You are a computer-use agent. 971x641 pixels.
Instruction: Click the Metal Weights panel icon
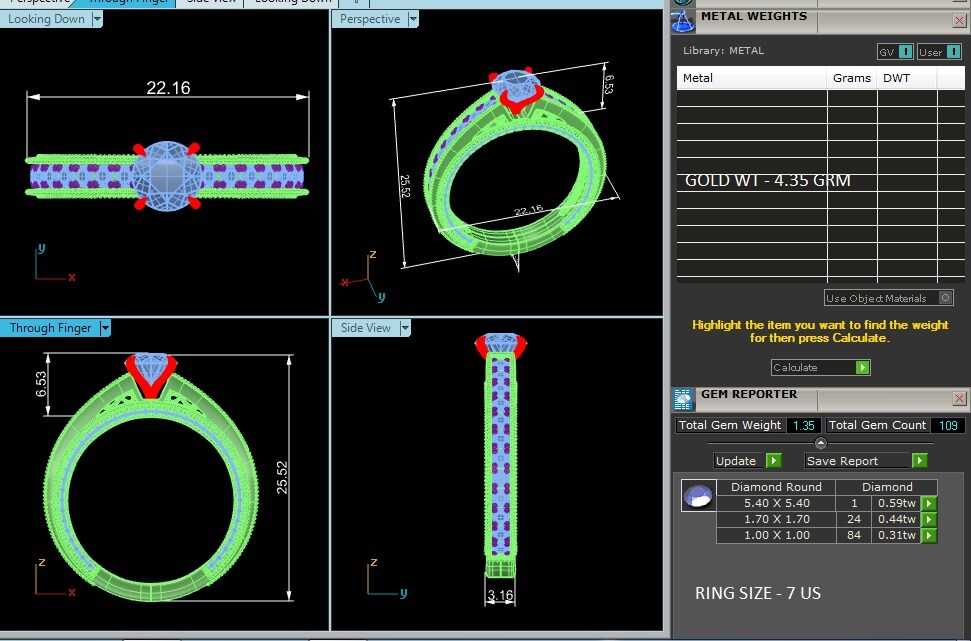coord(684,21)
